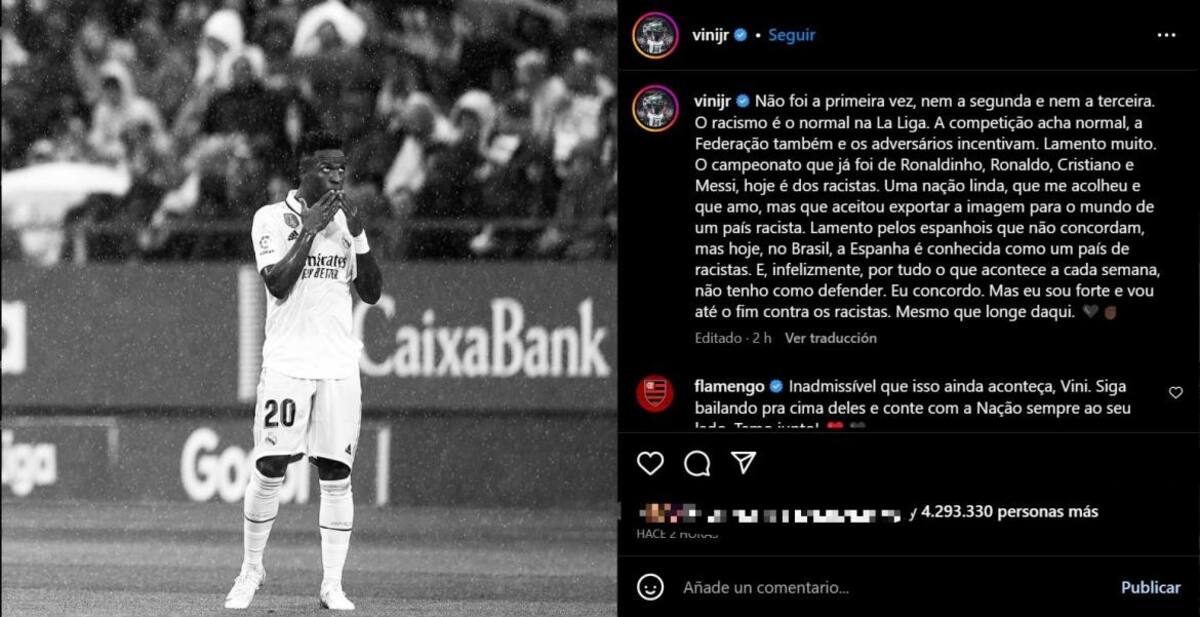Like the post with the heart icon

(x=650, y=463)
